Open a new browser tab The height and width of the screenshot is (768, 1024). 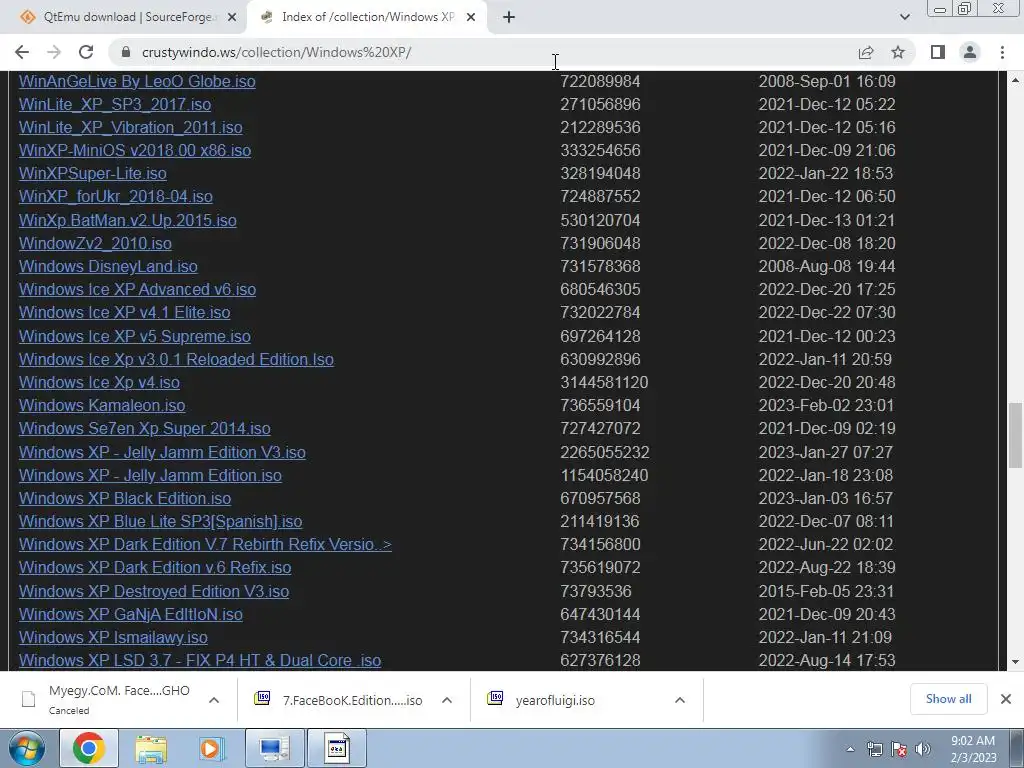tap(509, 18)
